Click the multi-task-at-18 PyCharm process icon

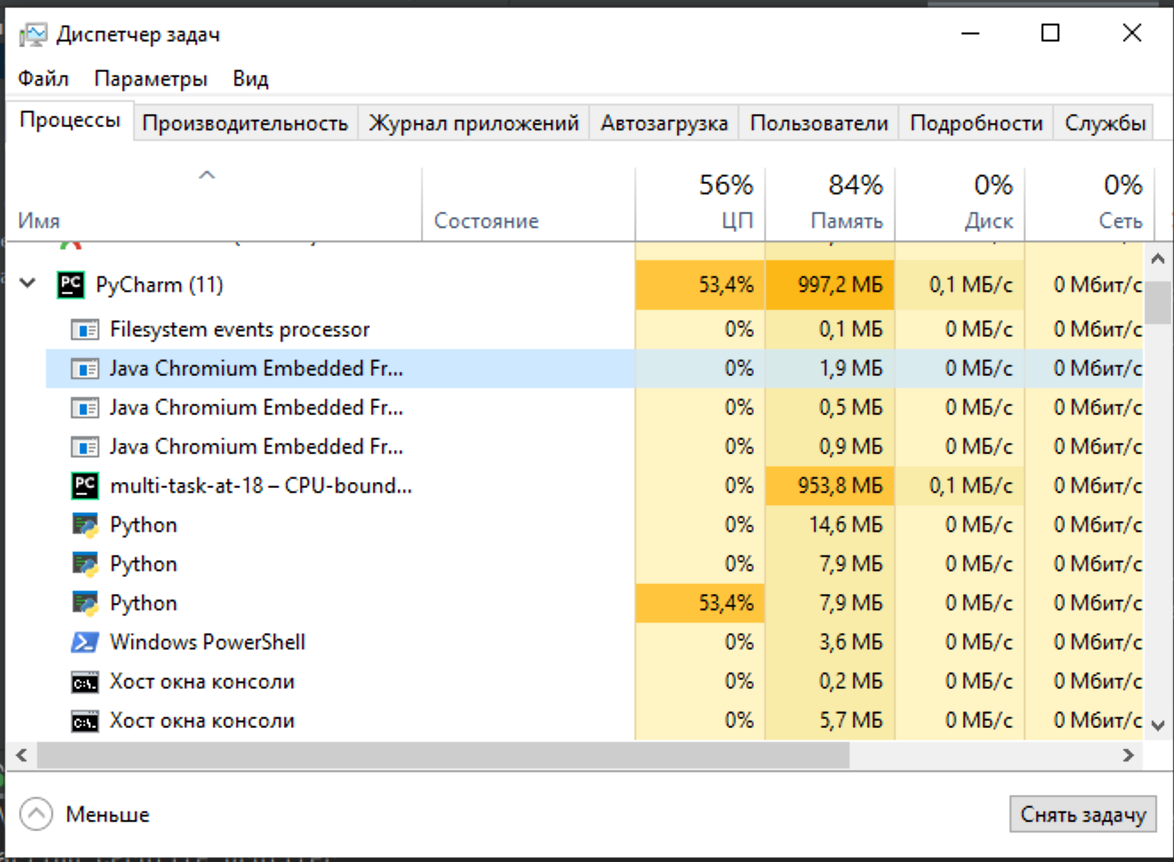85,486
